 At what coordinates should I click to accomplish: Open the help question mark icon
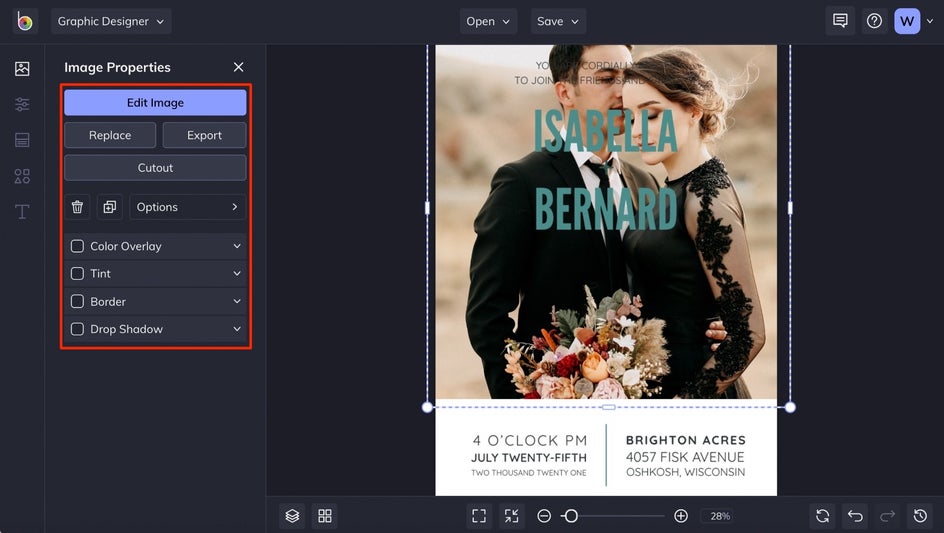point(874,21)
